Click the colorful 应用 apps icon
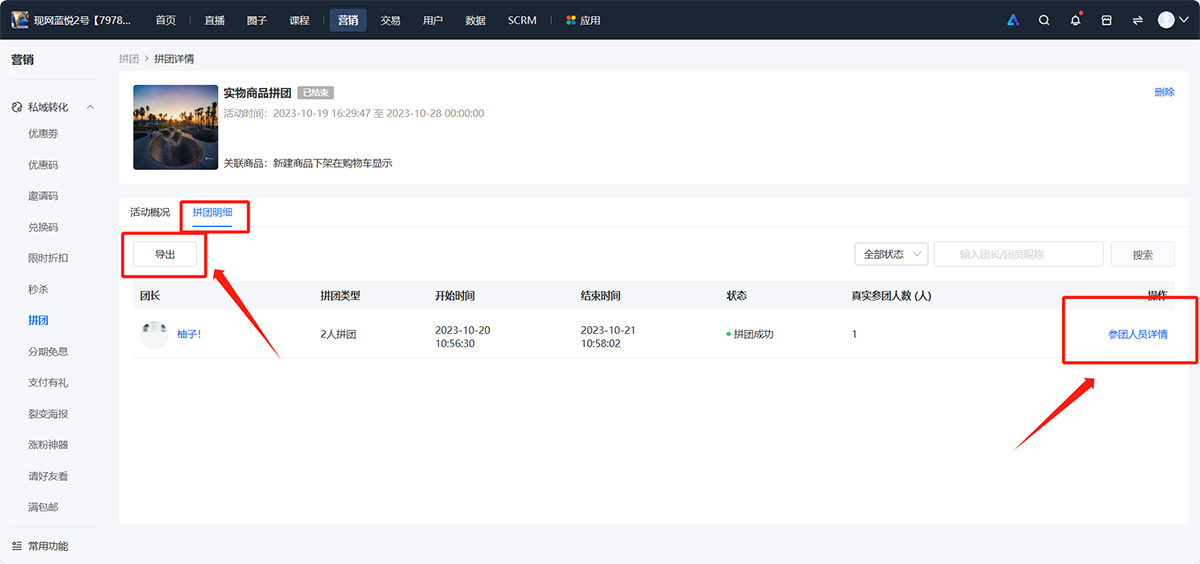The image size is (1200, 564). coord(571,20)
